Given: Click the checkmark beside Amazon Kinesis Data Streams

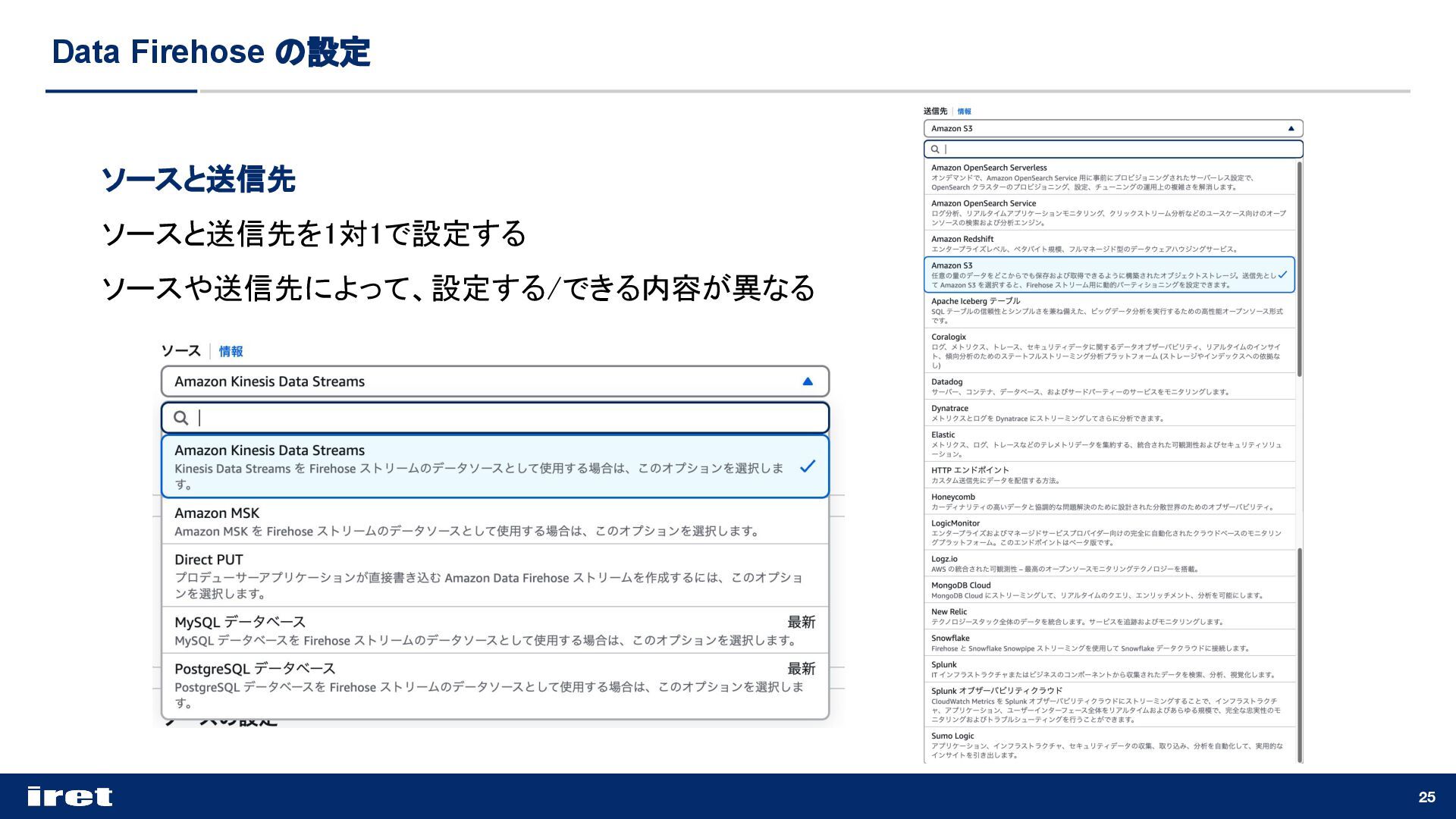Looking at the screenshot, I should (808, 466).
